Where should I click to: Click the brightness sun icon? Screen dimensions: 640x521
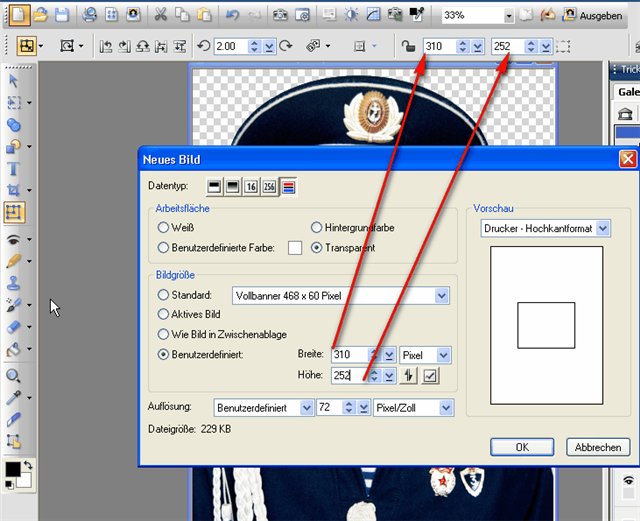coord(351,15)
